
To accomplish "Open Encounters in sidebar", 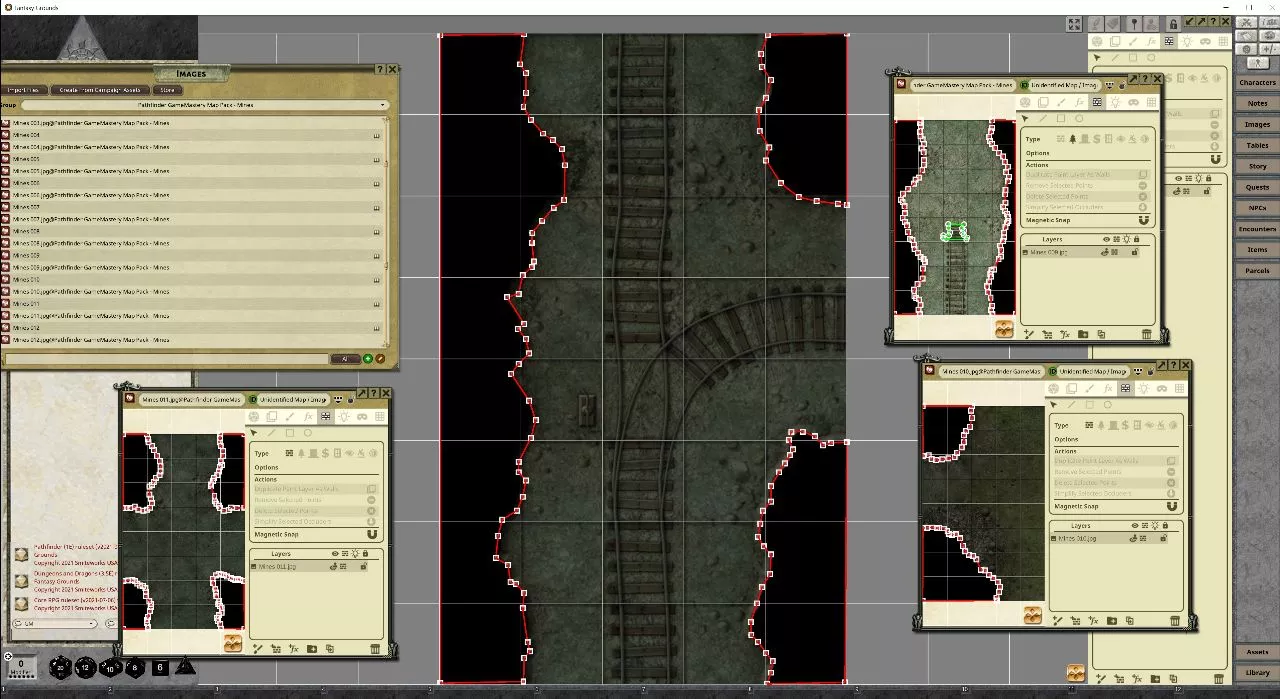I will click(1257, 229).
